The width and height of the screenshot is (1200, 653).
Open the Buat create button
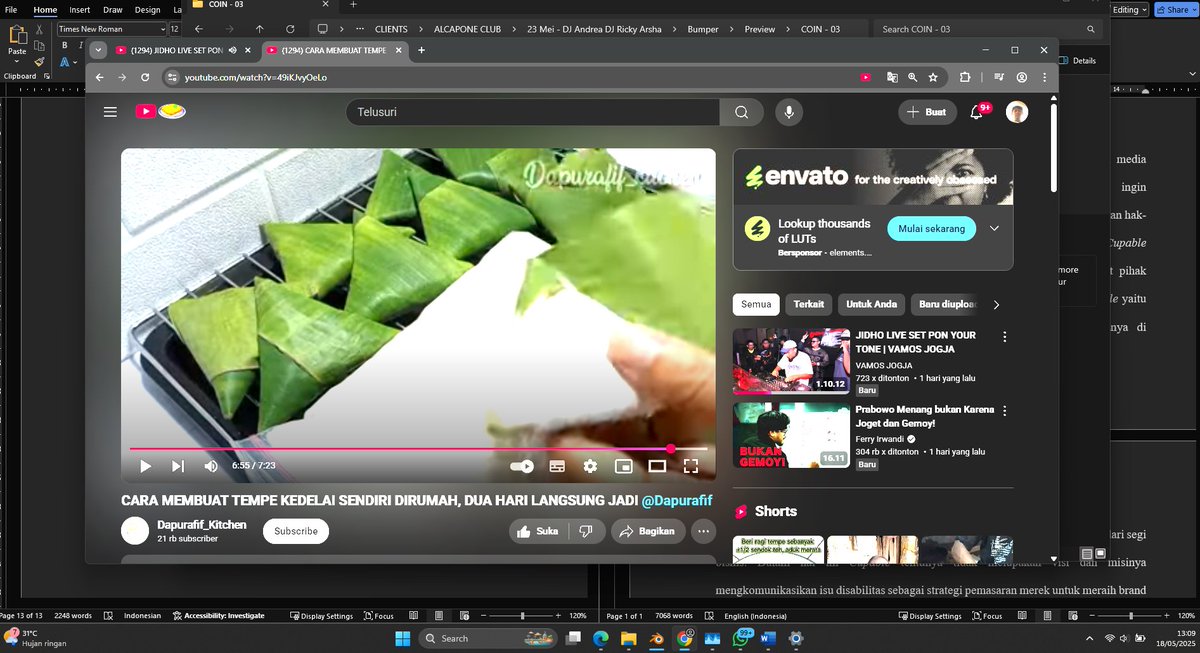926,112
